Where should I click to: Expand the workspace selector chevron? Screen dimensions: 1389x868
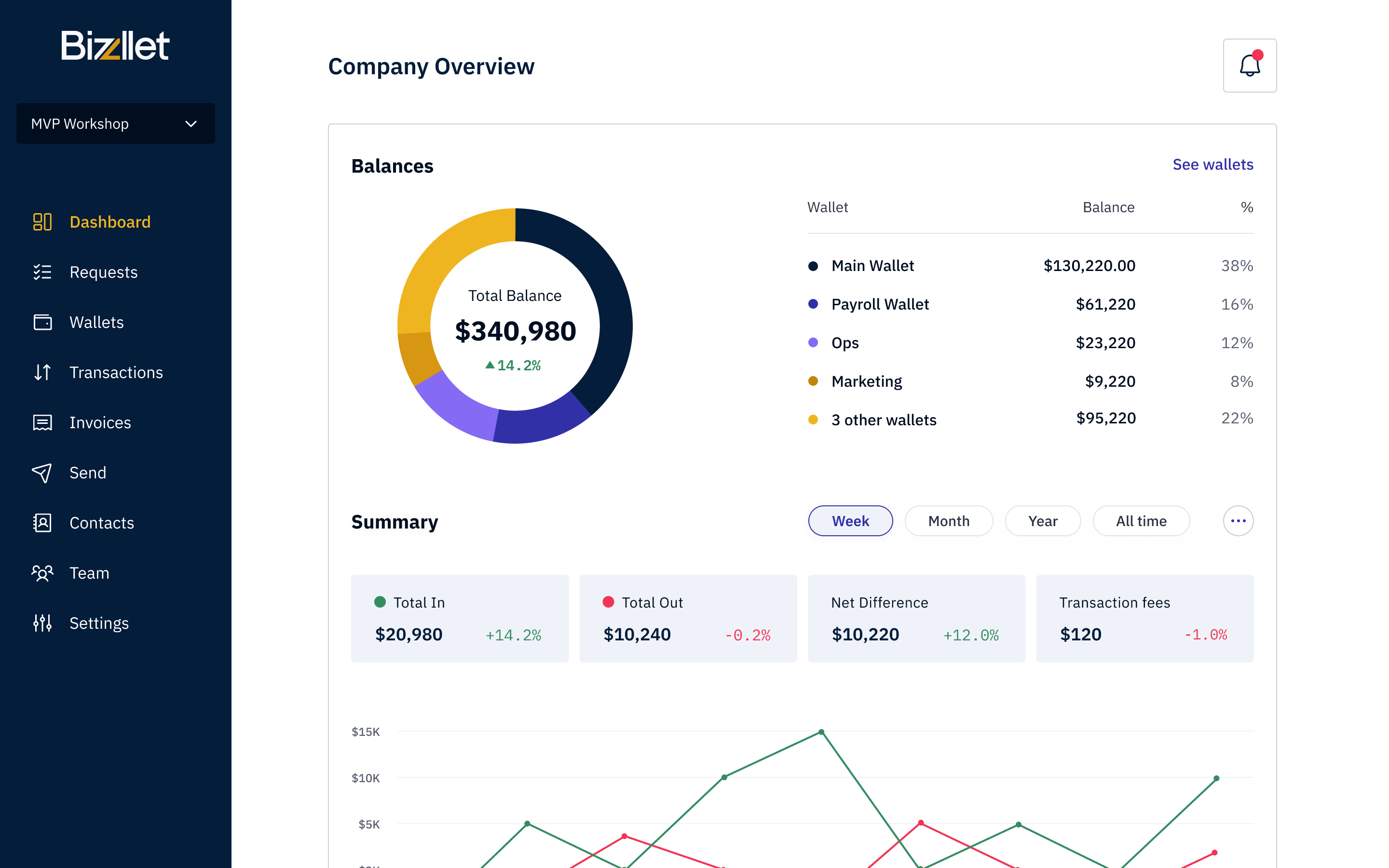click(x=191, y=123)
